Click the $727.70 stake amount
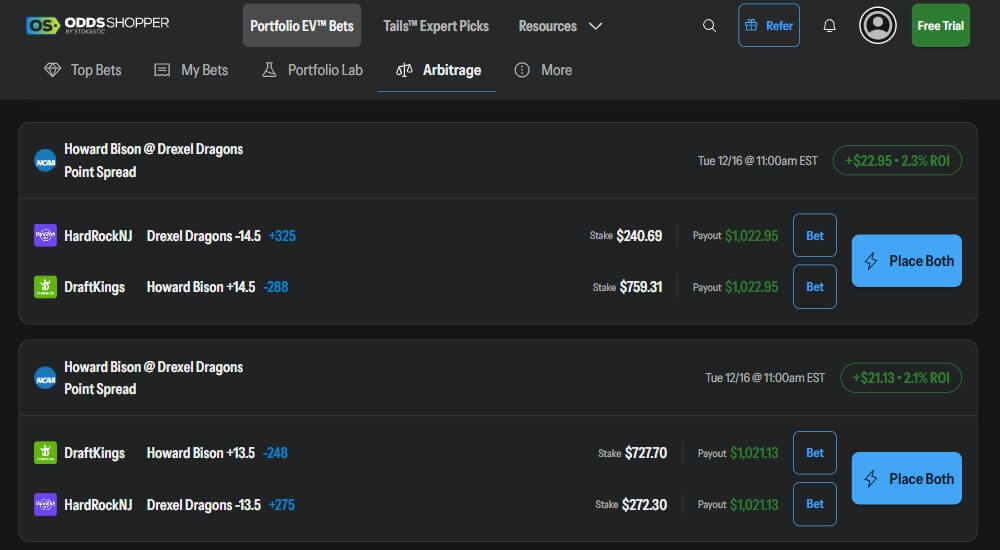Viewport: 1000px width, 550px height. pyautogui.click(x=646, y=453)
